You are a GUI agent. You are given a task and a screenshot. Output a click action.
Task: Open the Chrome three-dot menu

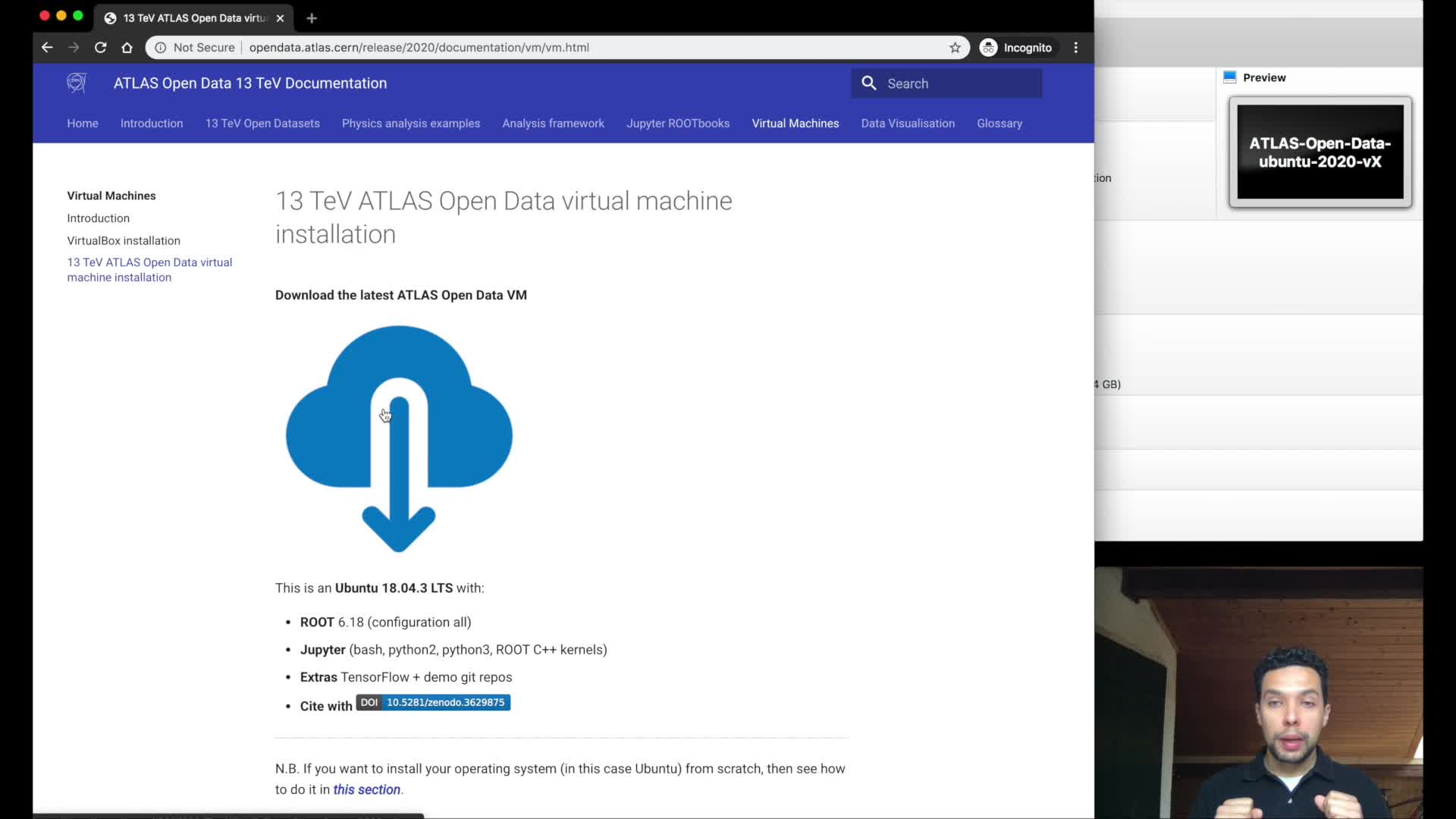[1076, 47]
